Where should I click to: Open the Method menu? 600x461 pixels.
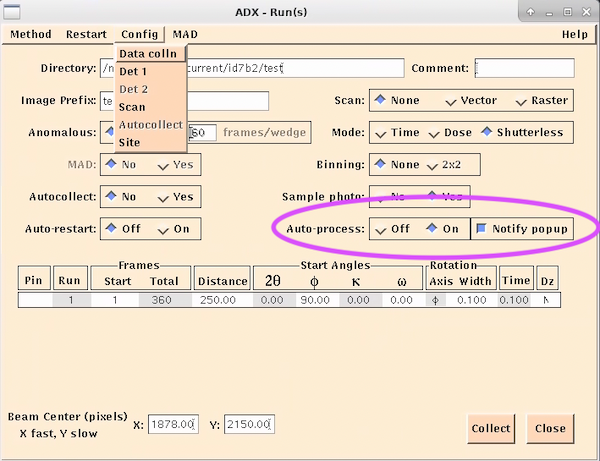pyautogui.click(x=30, y=34)
